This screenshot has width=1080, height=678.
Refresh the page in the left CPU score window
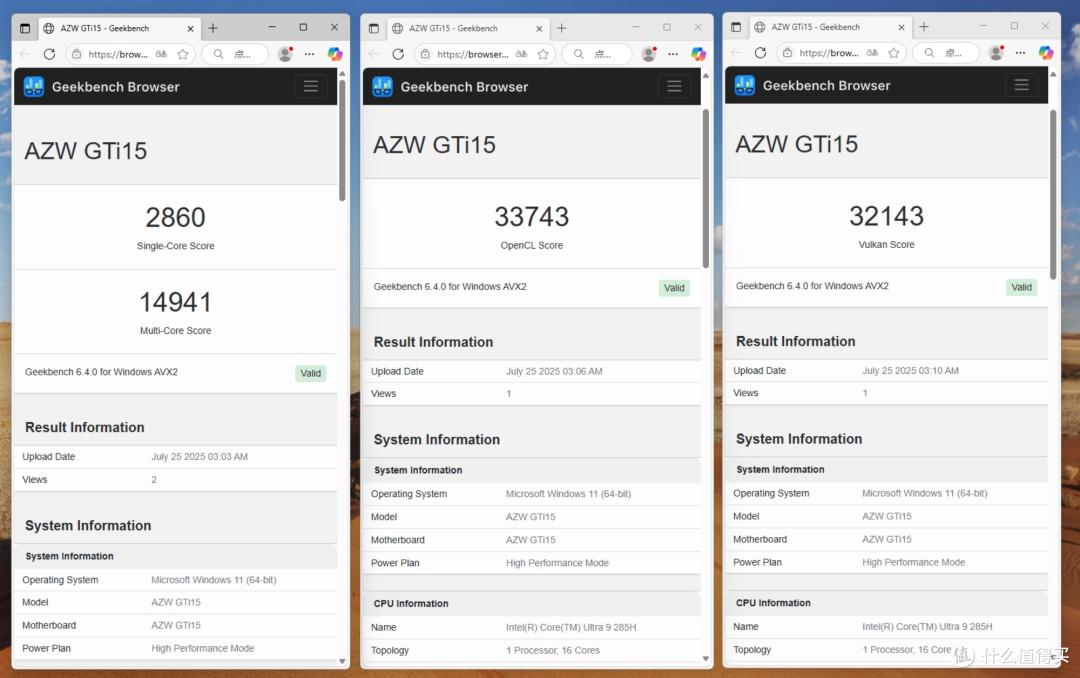(x=49, y=54)
